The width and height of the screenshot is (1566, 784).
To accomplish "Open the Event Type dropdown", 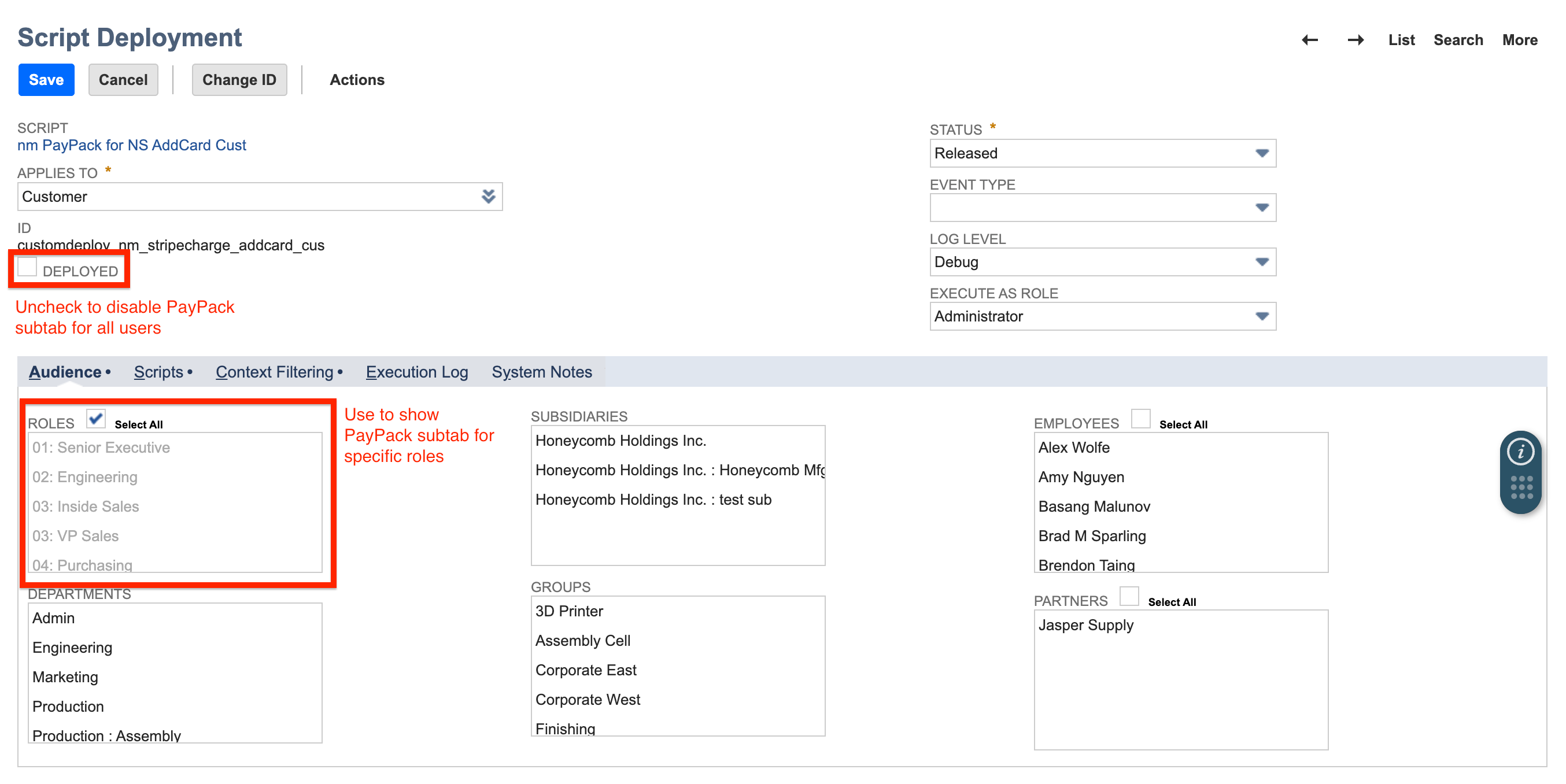I will 1262,207.
